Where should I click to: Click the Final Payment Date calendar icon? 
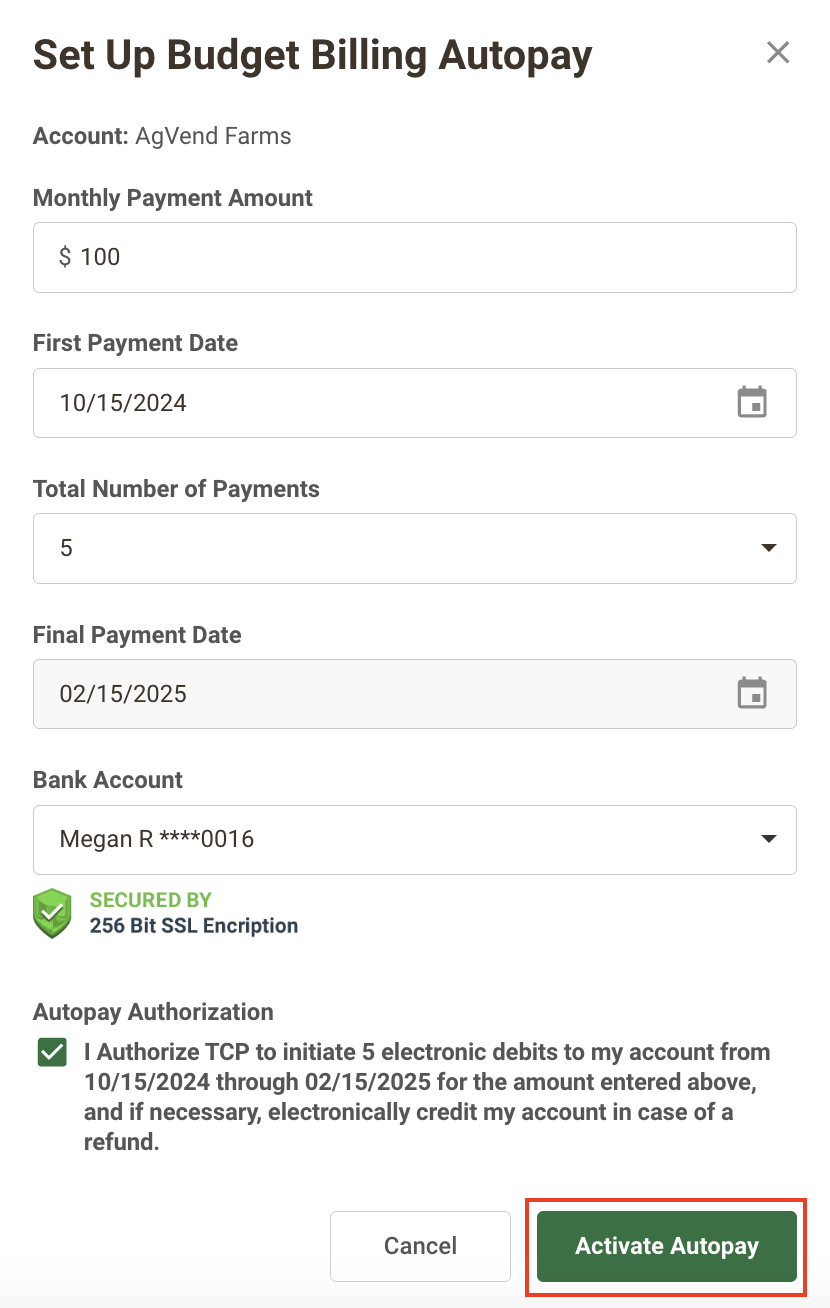[752, 694]
